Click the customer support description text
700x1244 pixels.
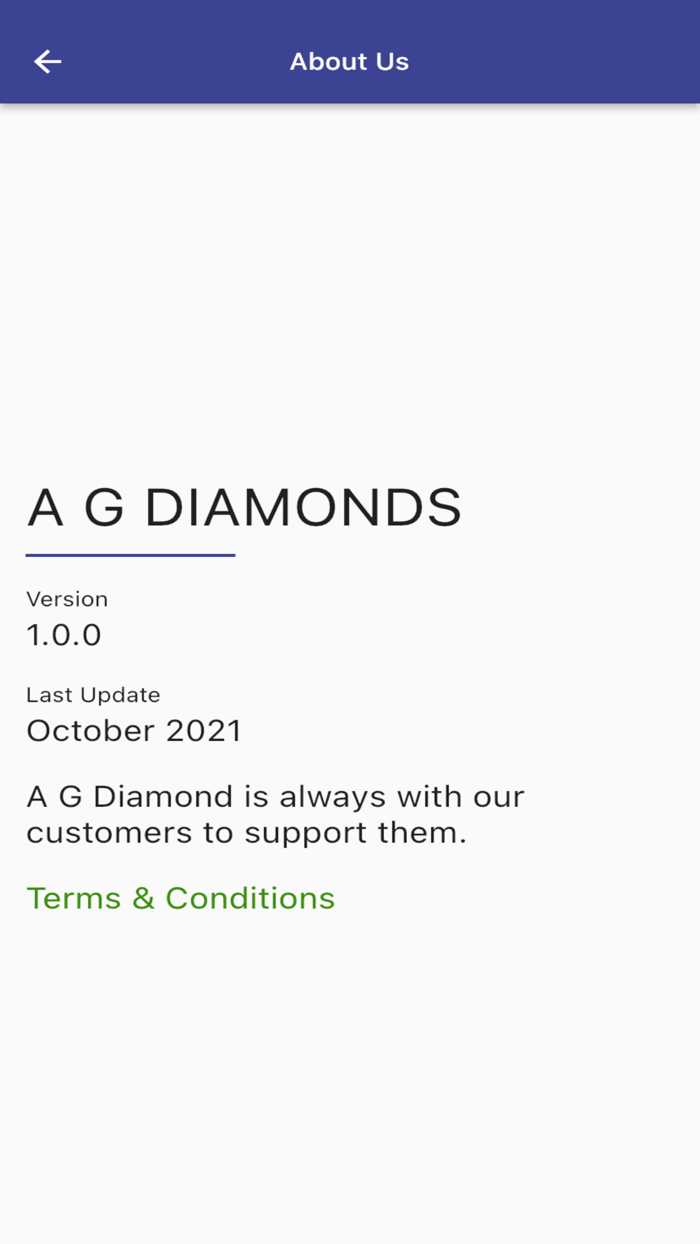click(x=275, y=813)
